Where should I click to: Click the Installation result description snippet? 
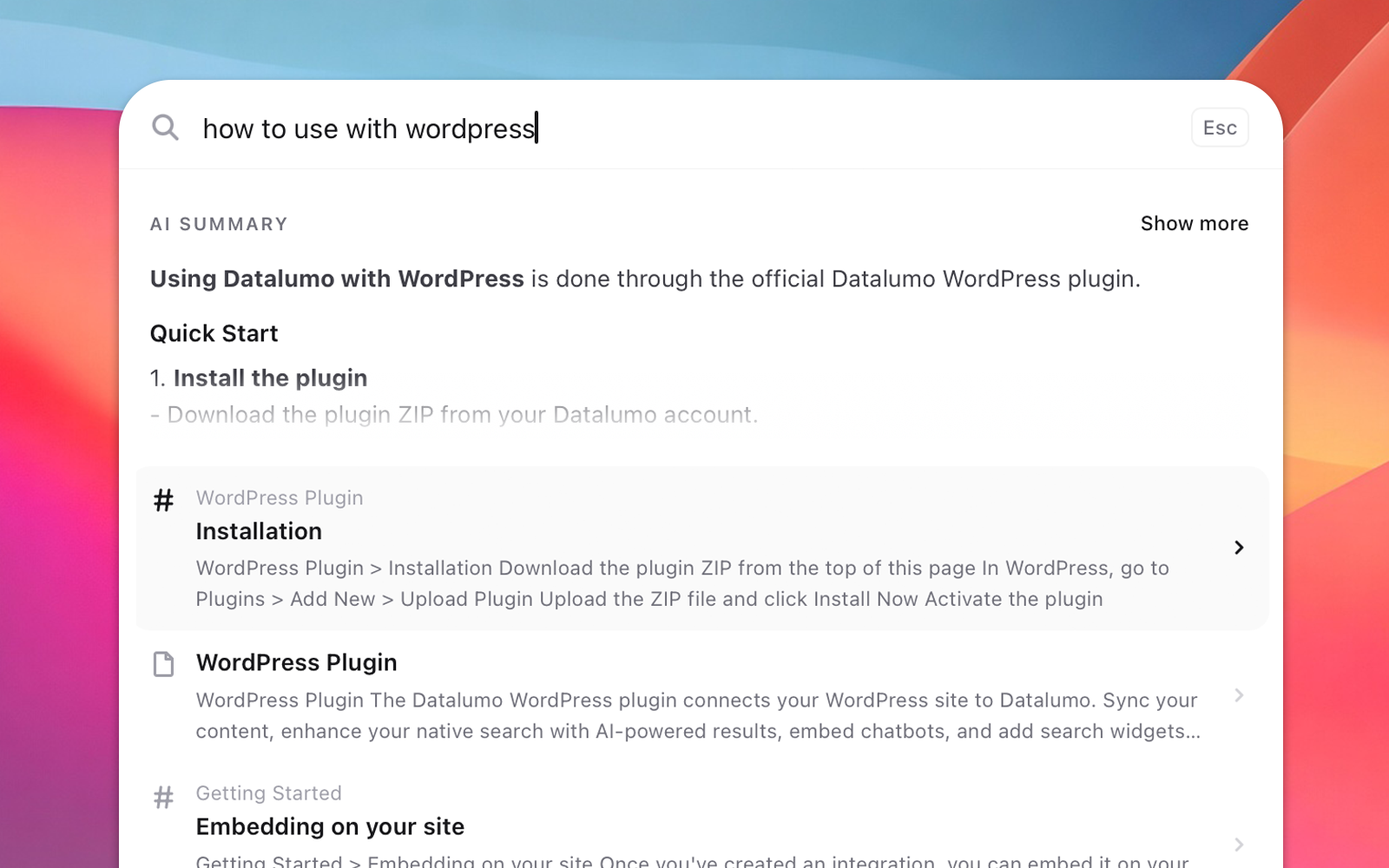pyautogui.click(x=682, y=583)
